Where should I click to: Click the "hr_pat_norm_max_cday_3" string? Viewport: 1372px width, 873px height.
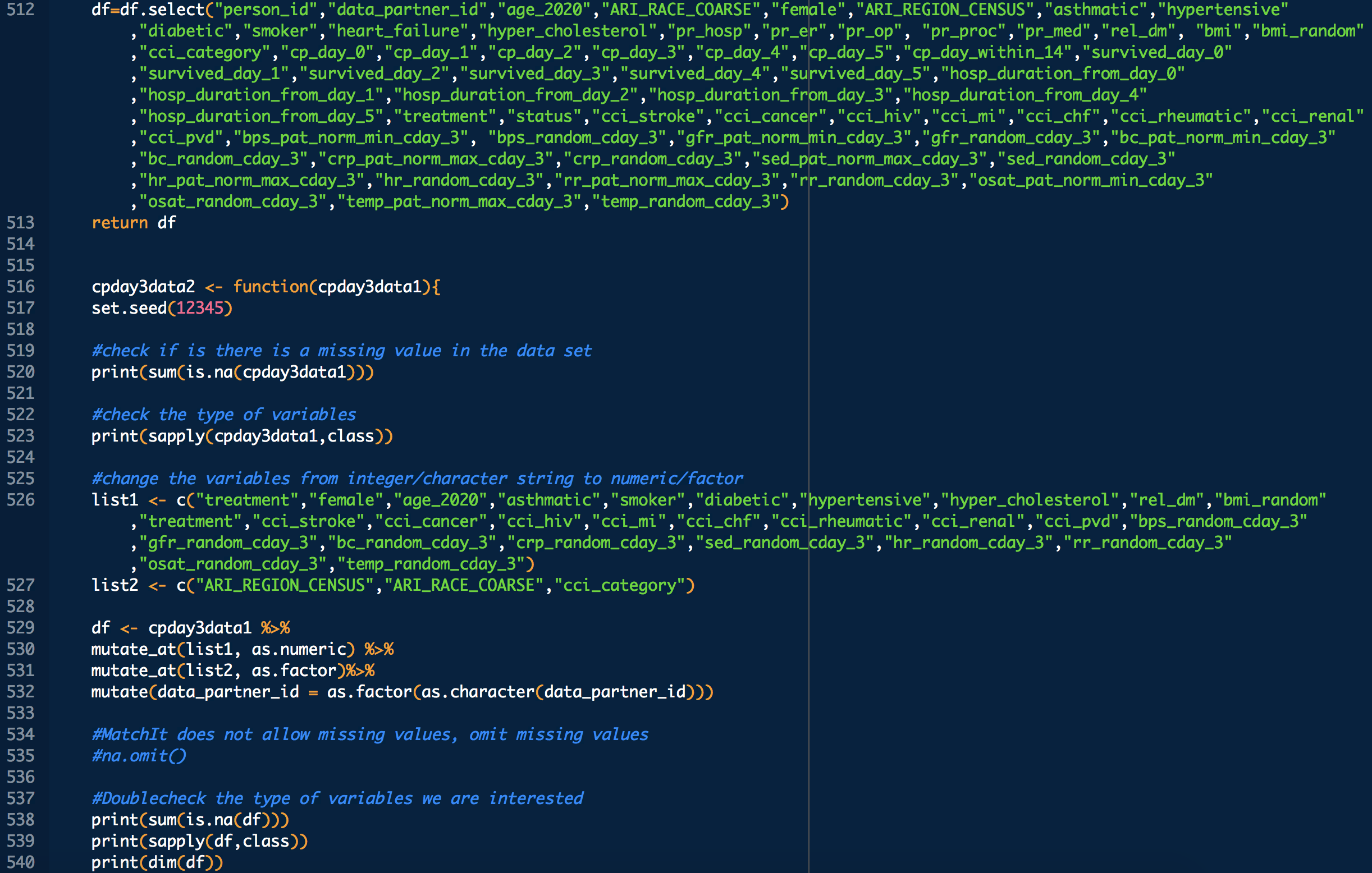(x=253, y=181)
